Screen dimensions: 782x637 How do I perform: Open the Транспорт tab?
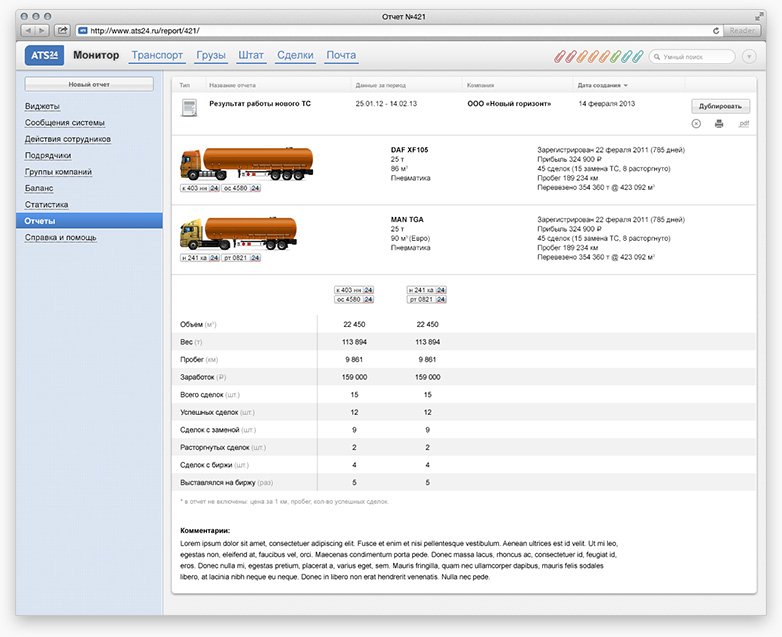(x=158, y=55)
